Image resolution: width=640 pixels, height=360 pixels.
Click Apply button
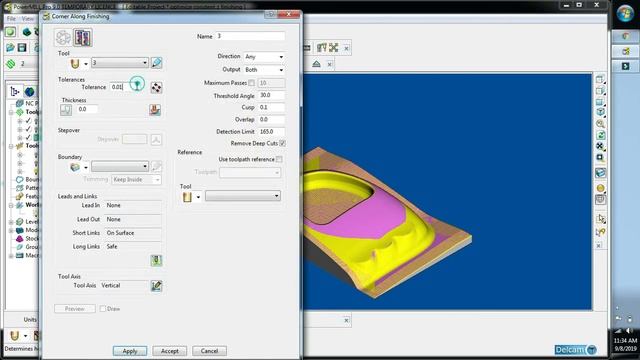coord(130,351)
